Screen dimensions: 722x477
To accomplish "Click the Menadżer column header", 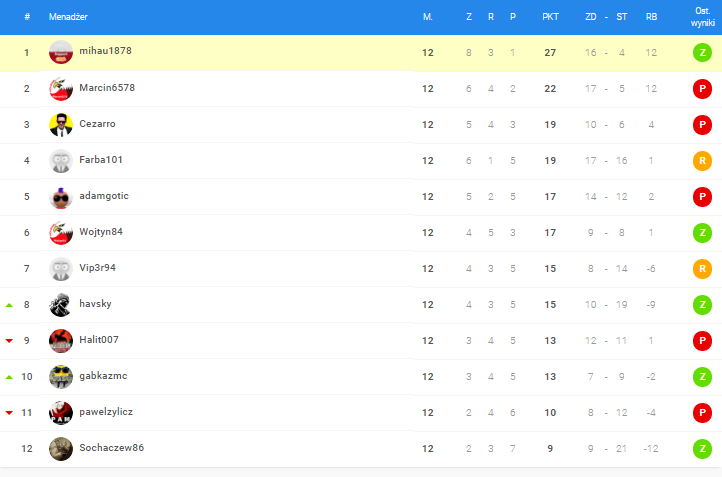I will (68, 17).
